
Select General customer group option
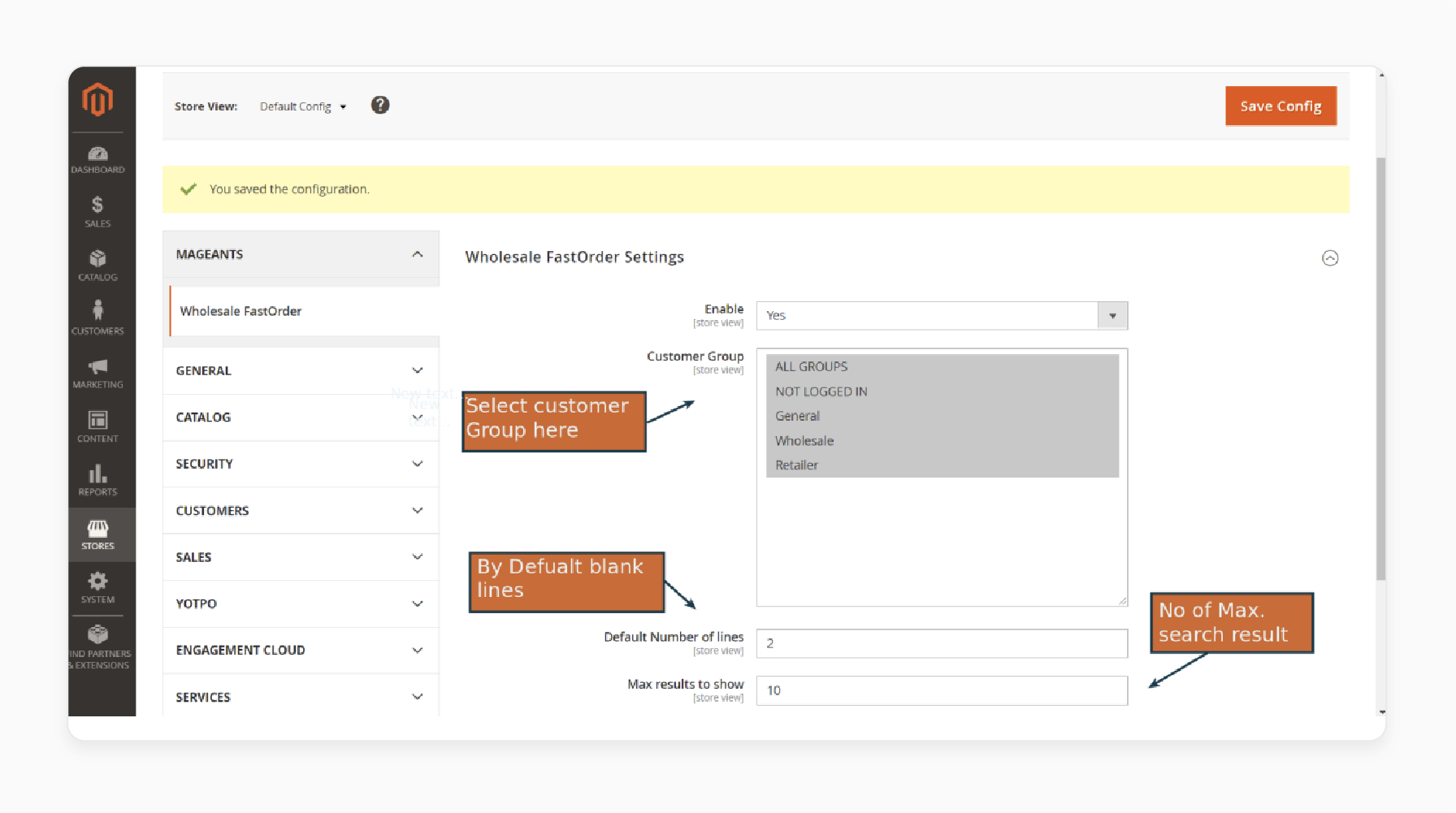(942, 416)
